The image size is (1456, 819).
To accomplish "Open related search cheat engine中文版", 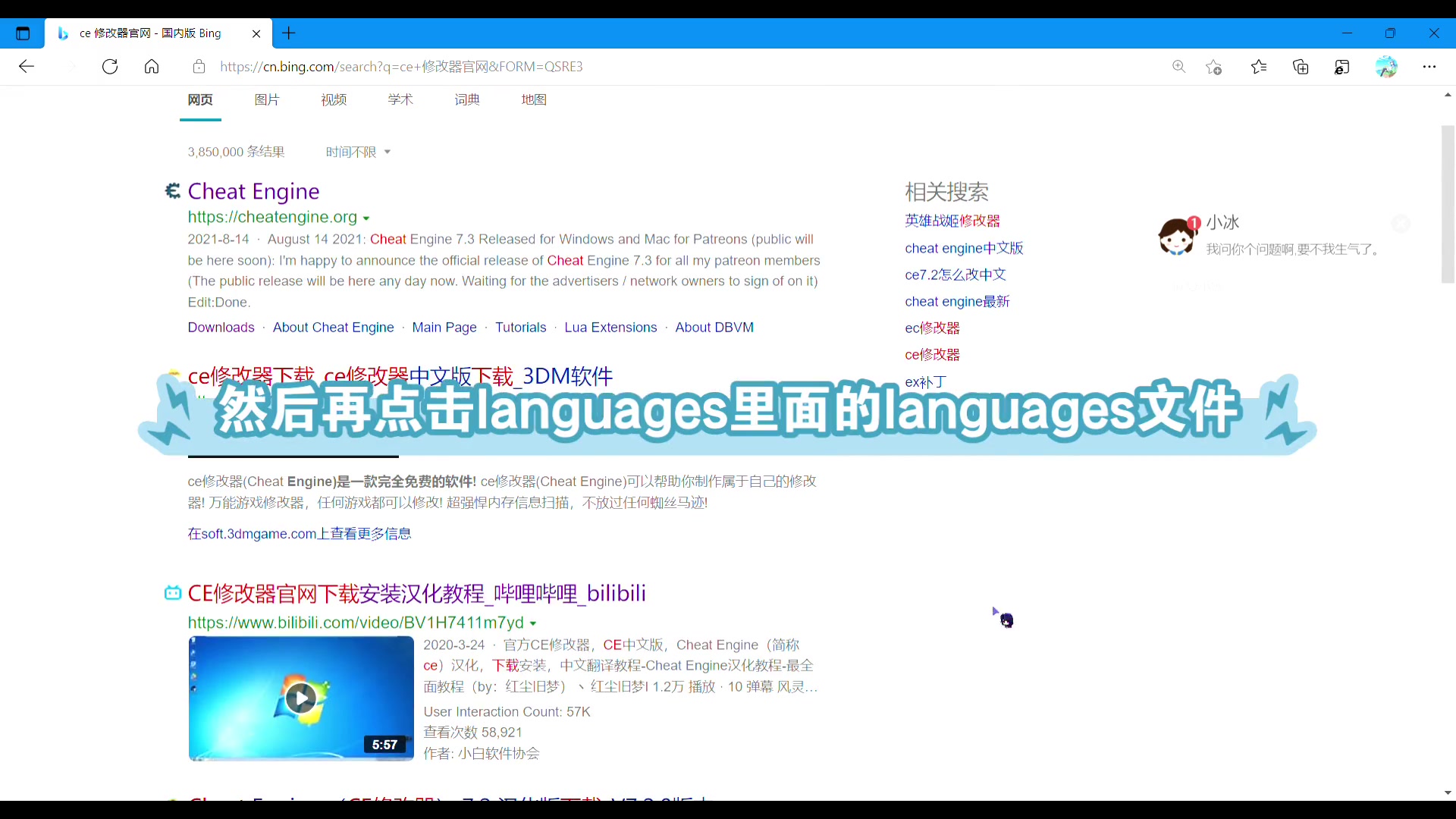I will 964,248.
